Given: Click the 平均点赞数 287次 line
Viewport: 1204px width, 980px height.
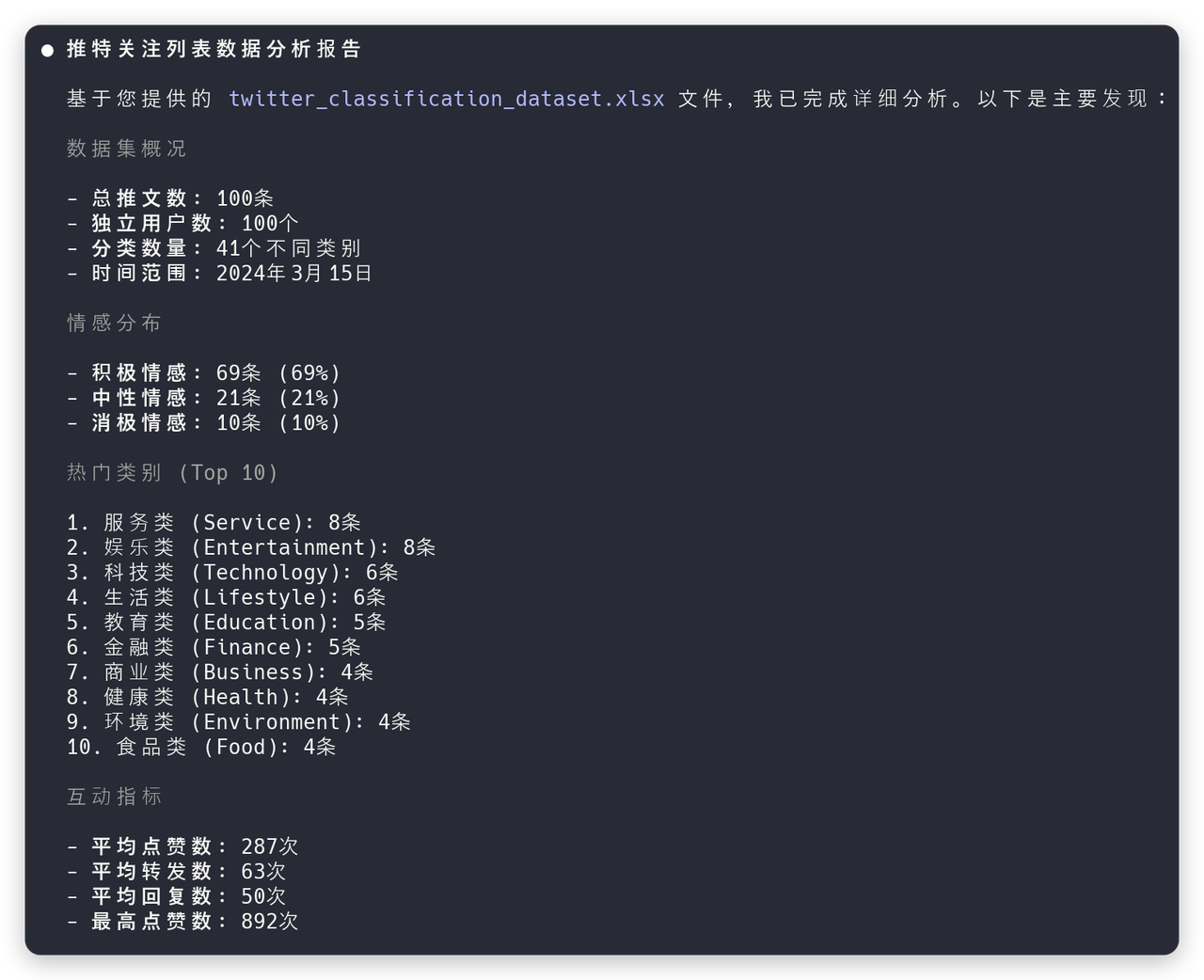Looking at the screenshot, I should [182, 846].
